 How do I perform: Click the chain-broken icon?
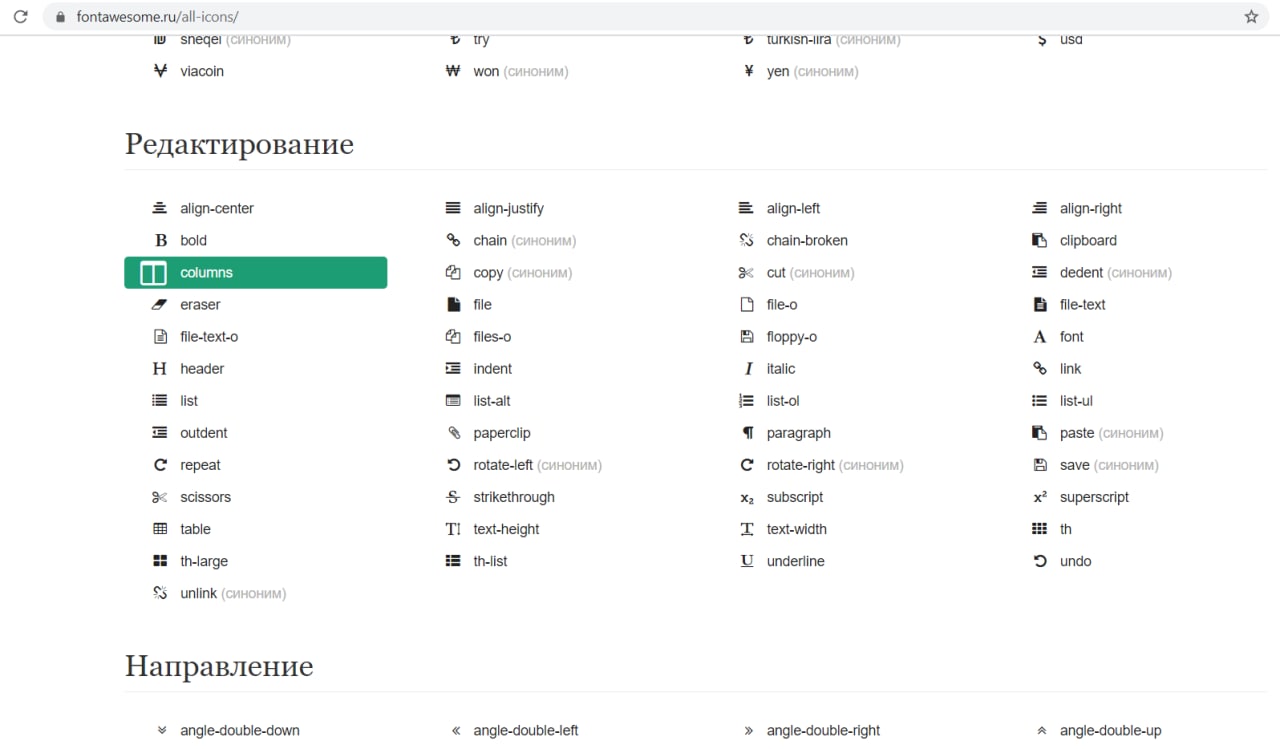746,240
